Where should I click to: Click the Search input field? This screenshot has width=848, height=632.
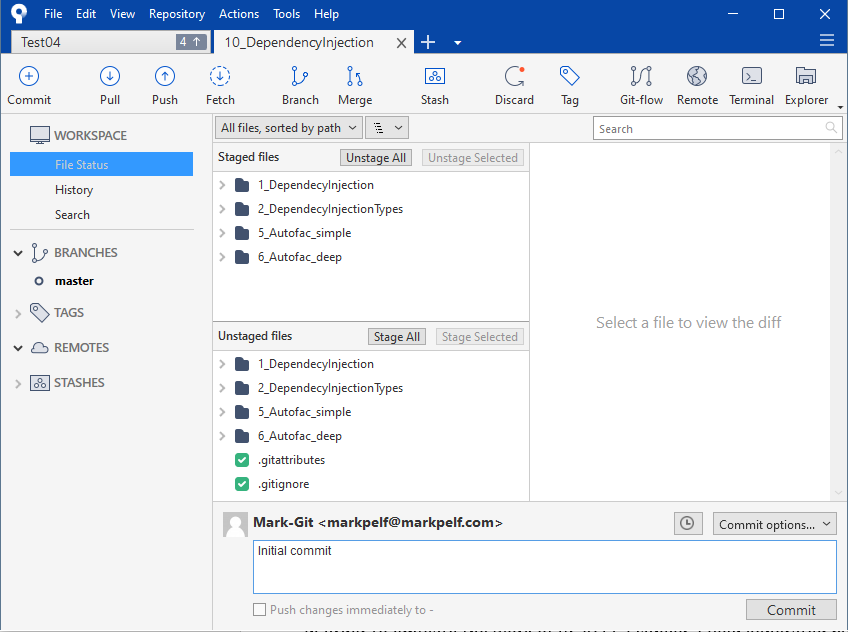coord(718,128)
